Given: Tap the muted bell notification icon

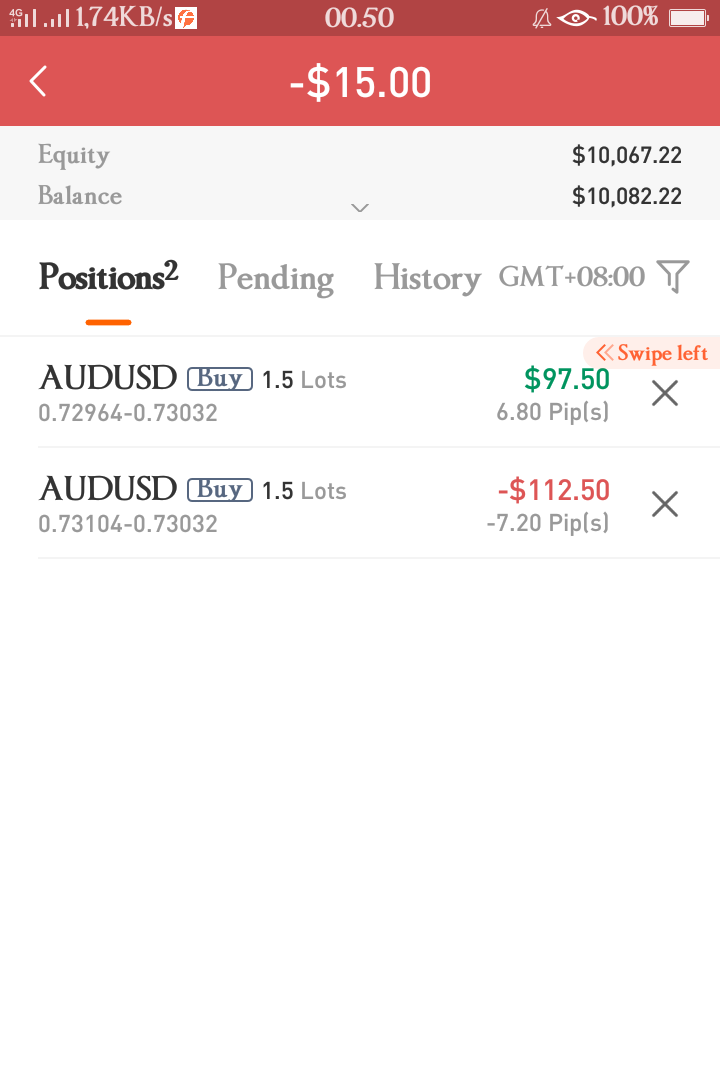Looking at the screenshot, I should (x=542, y=18).
